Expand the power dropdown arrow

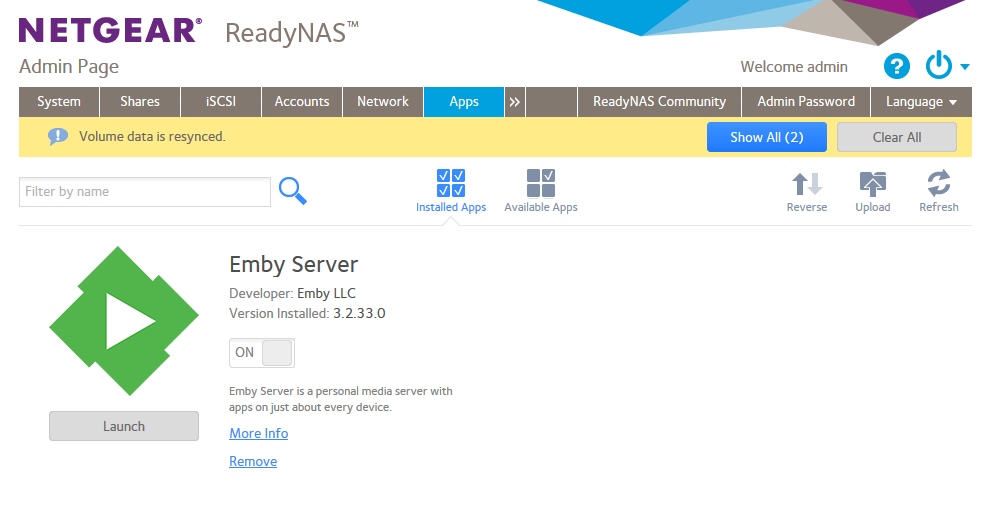(964, 66)
